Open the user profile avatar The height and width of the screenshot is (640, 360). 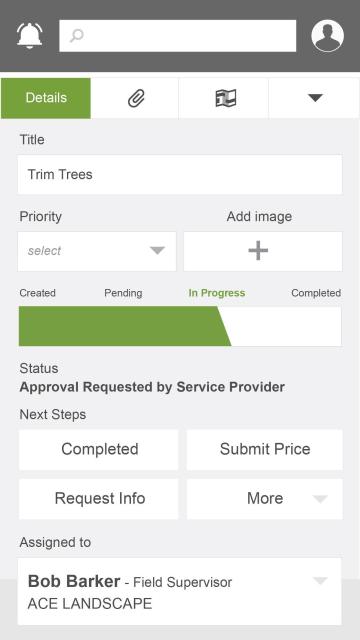[327, 36]
